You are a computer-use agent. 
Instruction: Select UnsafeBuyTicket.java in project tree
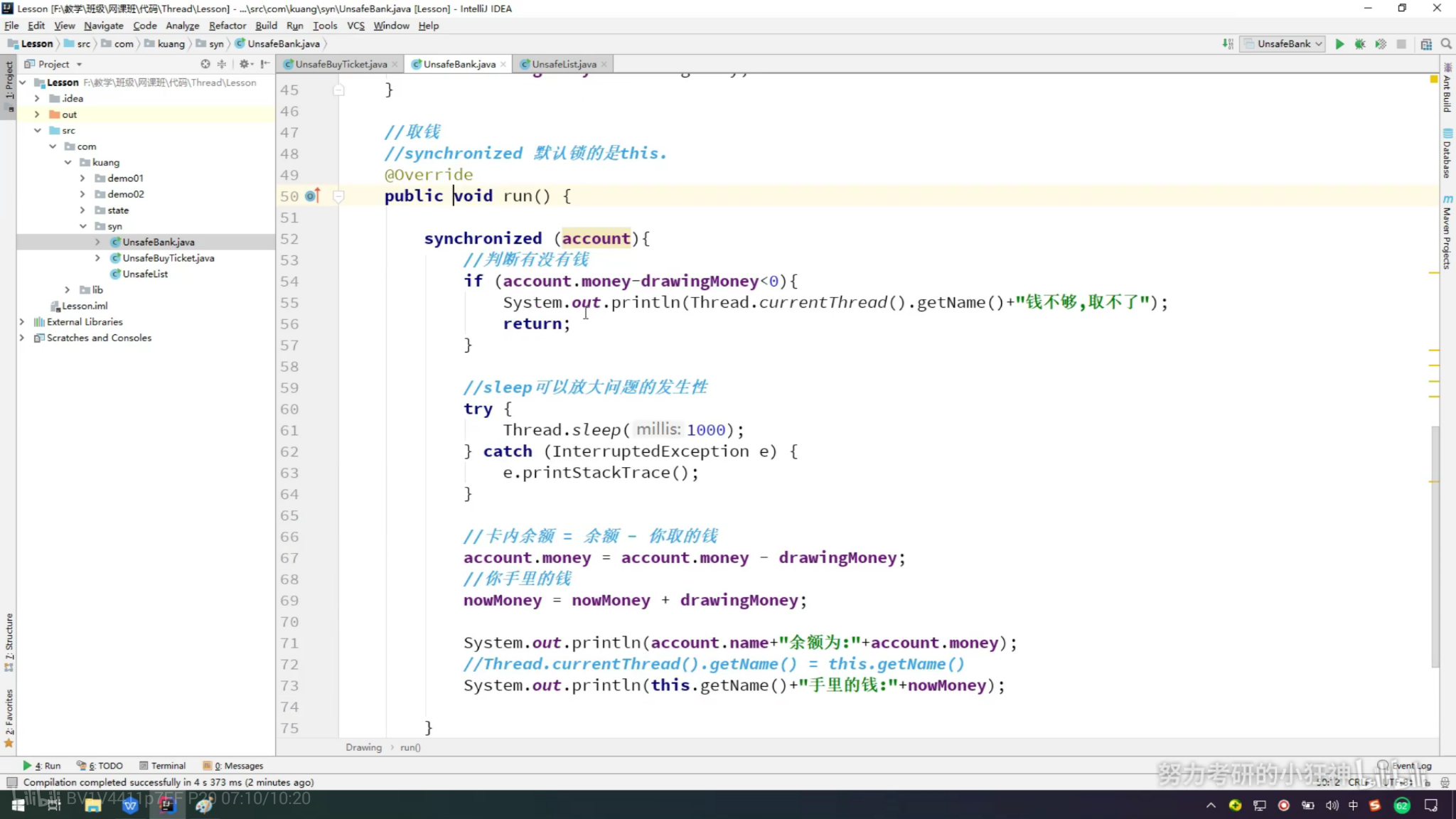click(168, 258)
